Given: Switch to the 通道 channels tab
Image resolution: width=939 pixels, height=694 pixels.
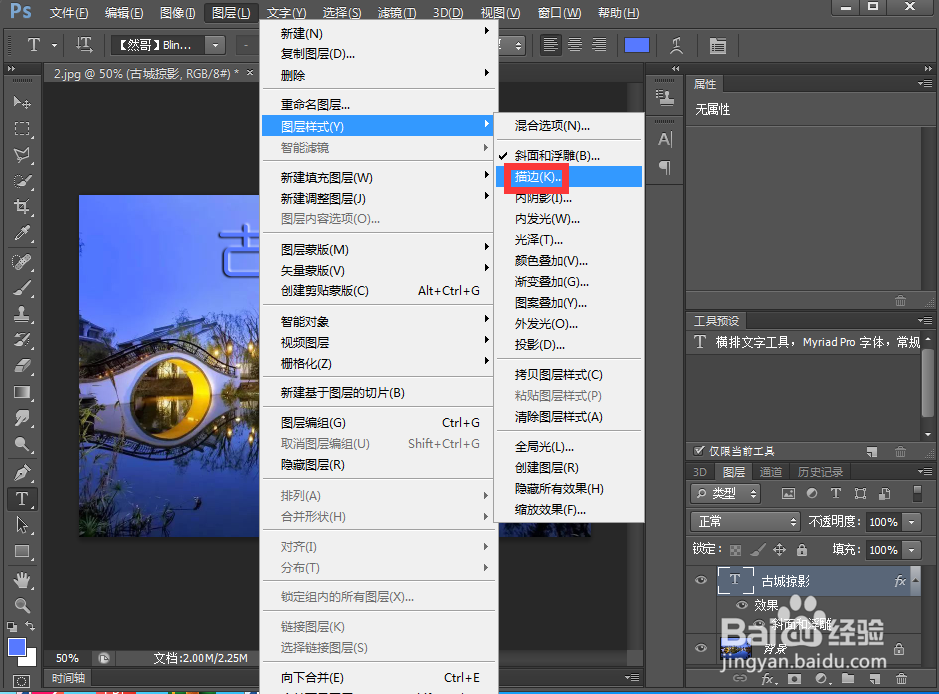Looking at the screenshot, I should click(x=771, y=471).
